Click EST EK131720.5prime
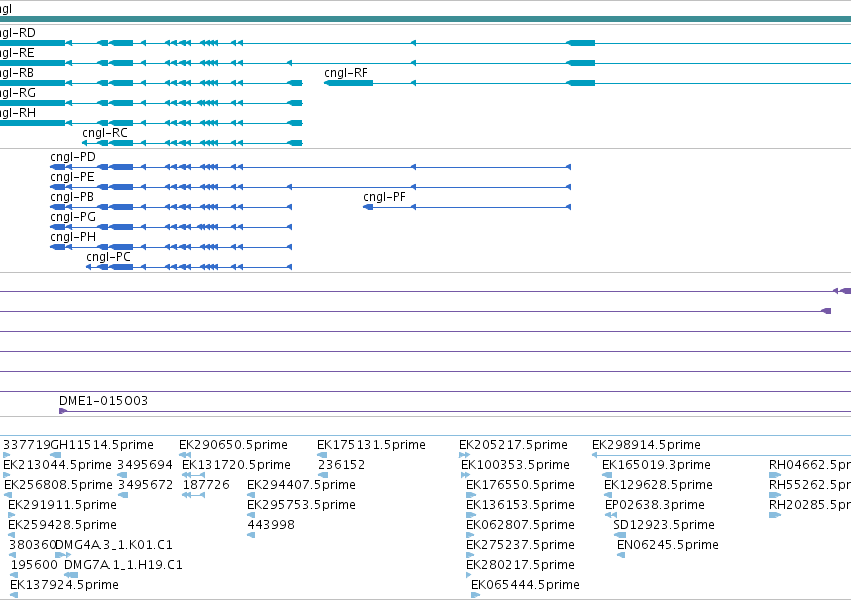 click(236, 465)
